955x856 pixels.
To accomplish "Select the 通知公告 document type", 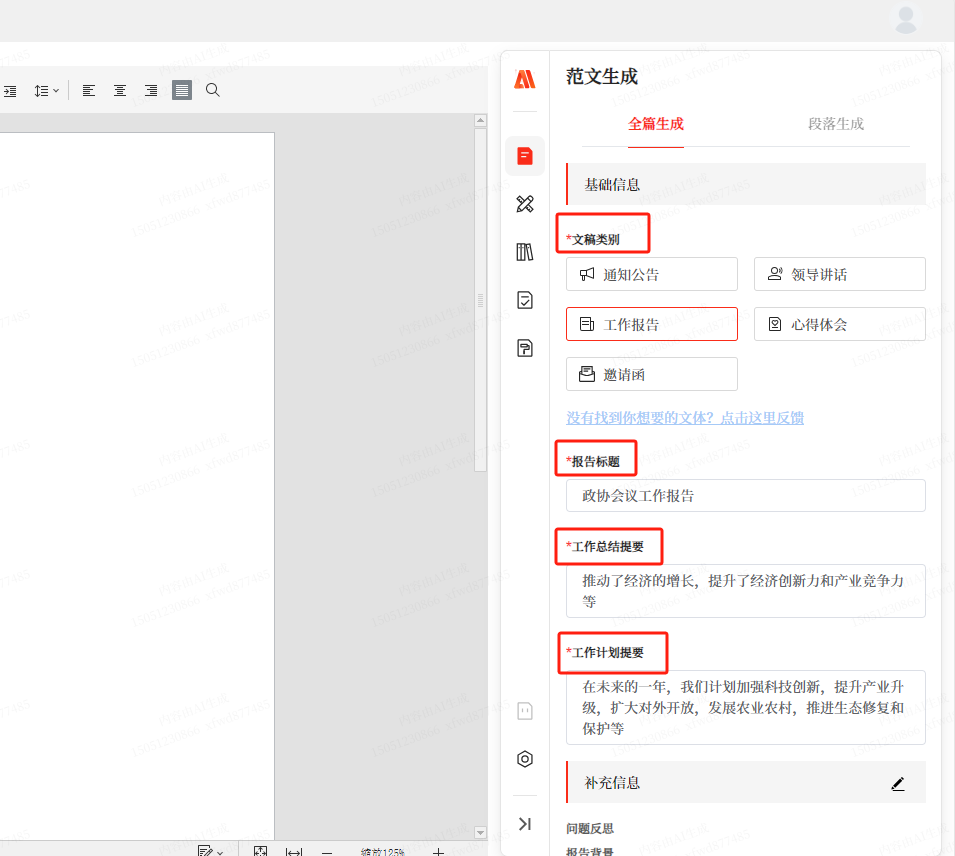I will click(x=651, y=274).
